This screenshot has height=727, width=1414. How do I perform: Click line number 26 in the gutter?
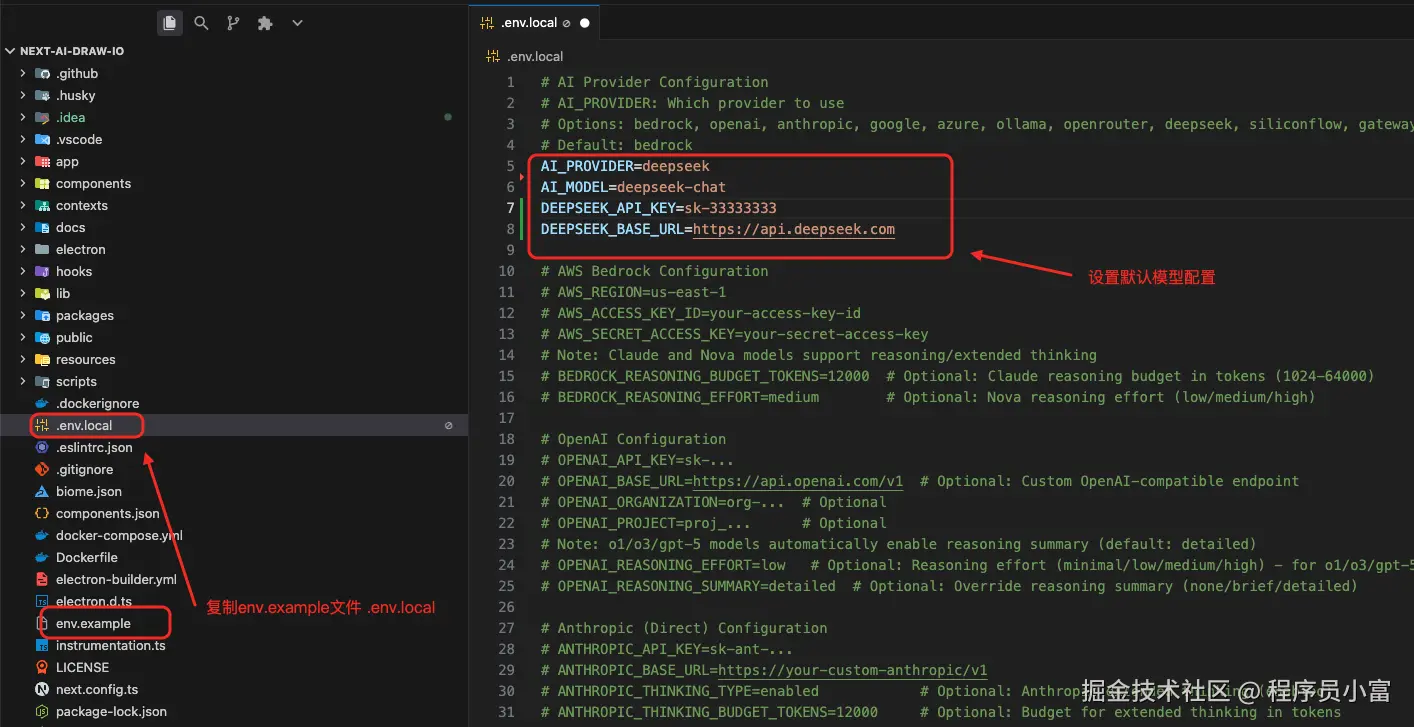click(x=507, y=607)
